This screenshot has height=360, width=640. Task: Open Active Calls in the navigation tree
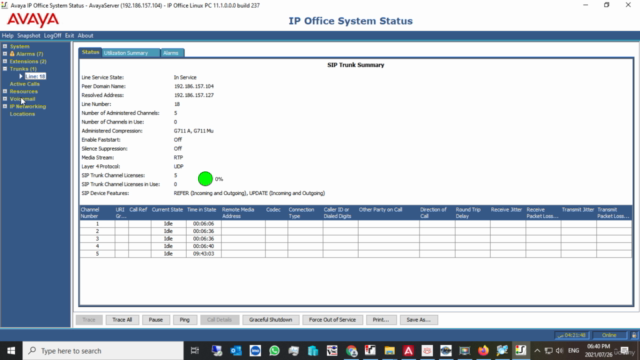[24, 84]
